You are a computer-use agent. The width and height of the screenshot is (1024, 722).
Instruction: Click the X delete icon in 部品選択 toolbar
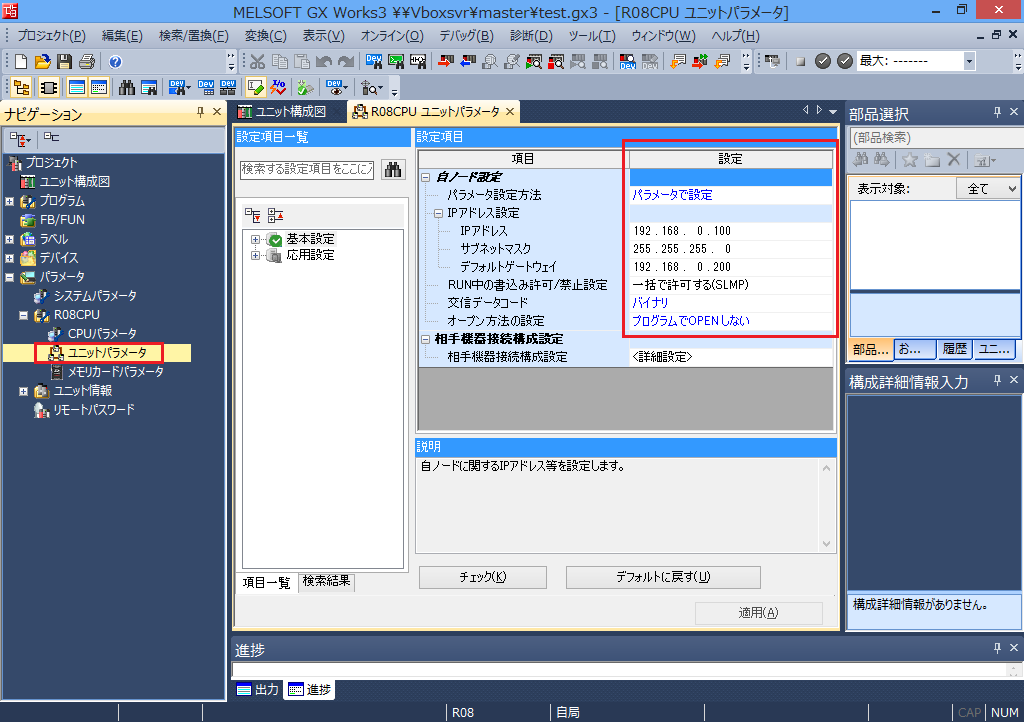(953, 160)
